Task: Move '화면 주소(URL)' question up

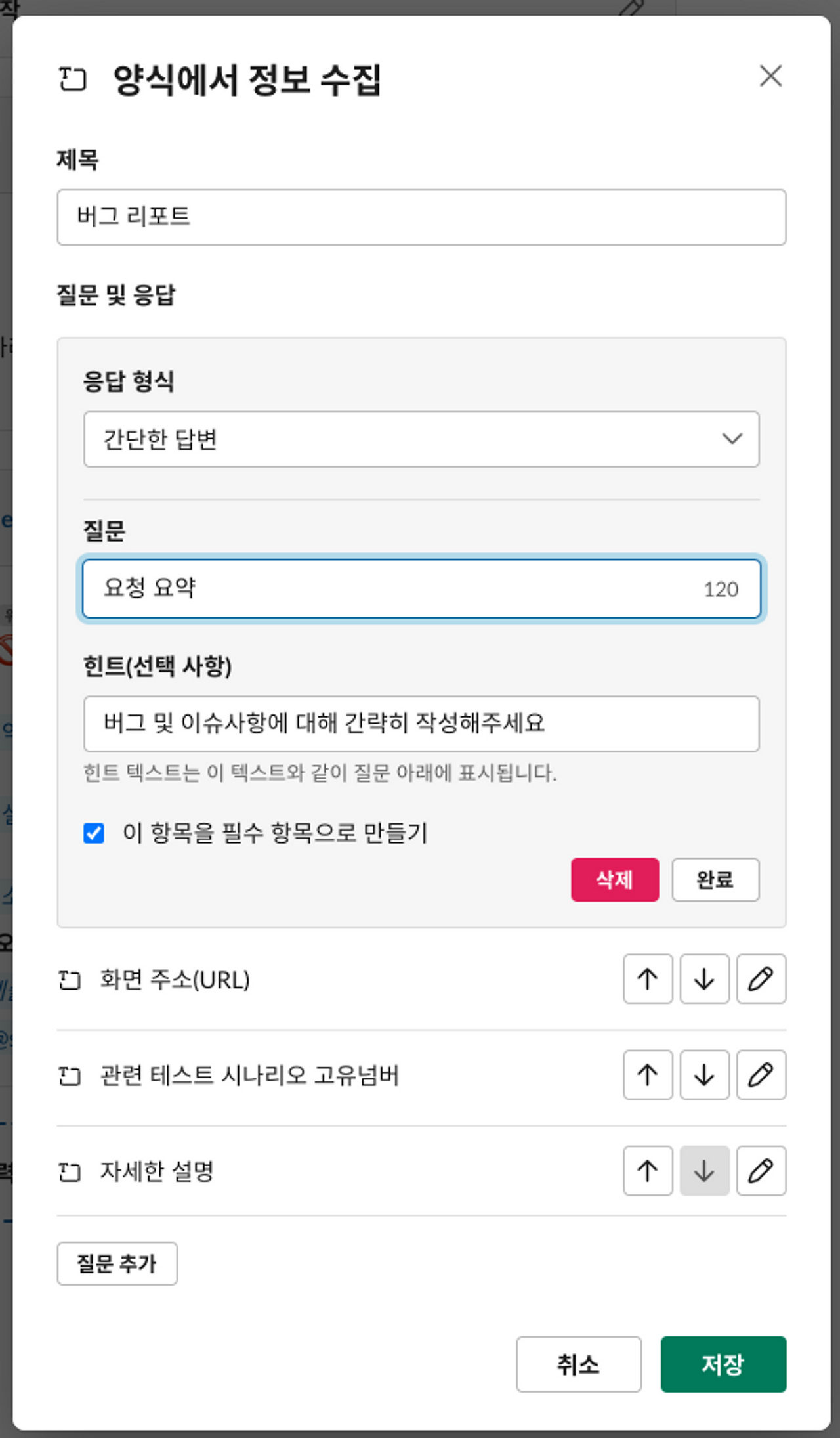Action: (x=648, y=979)
